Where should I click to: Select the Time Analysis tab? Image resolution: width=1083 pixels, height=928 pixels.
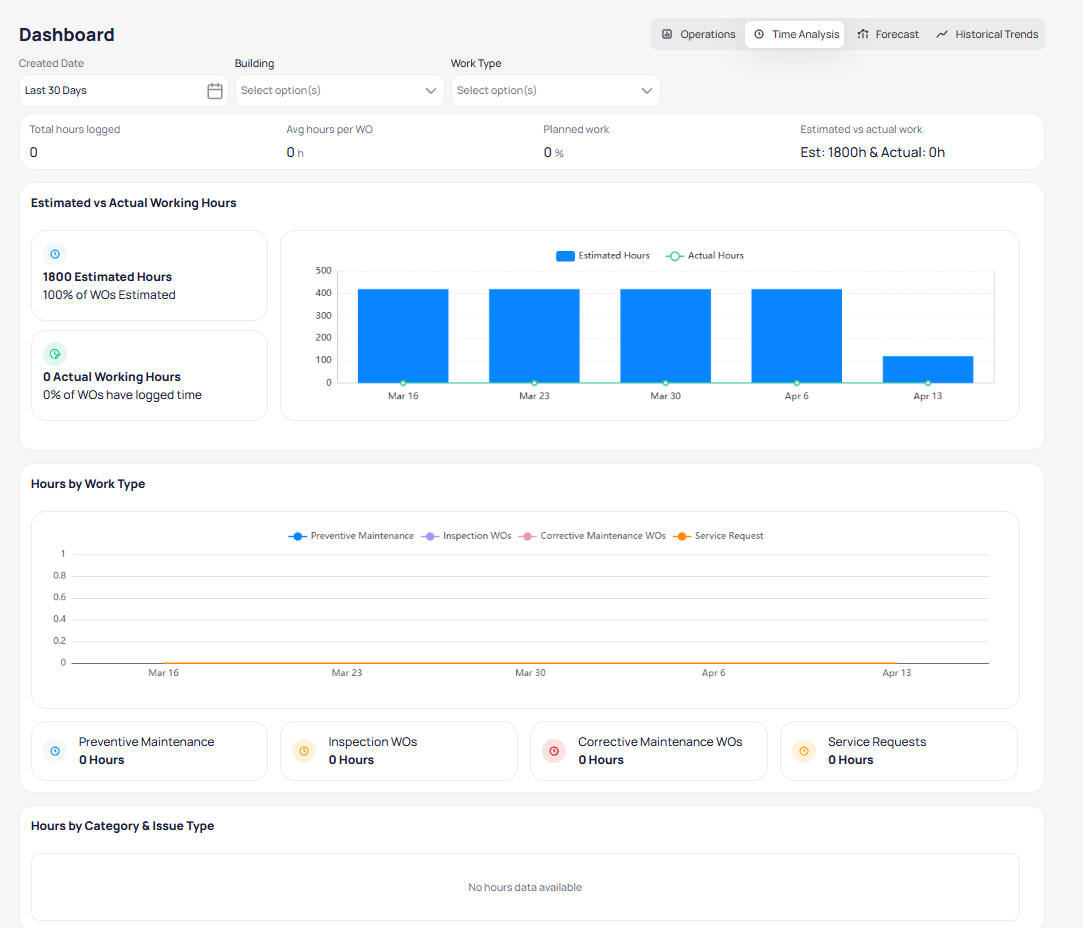click(796, 34)
